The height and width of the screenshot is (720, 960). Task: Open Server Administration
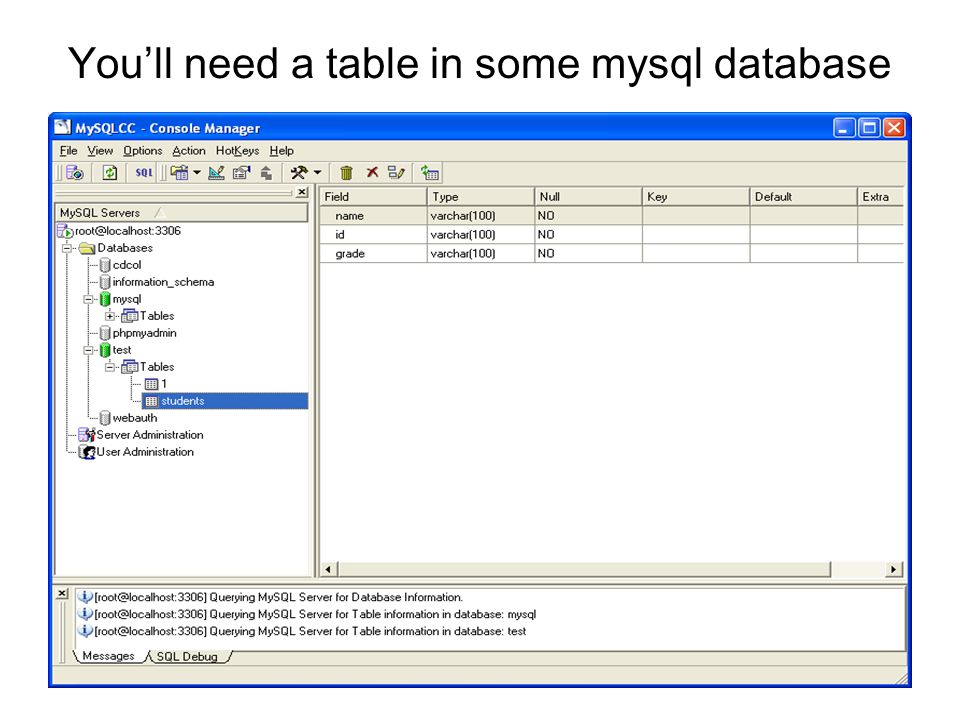[x=149, y=435]
